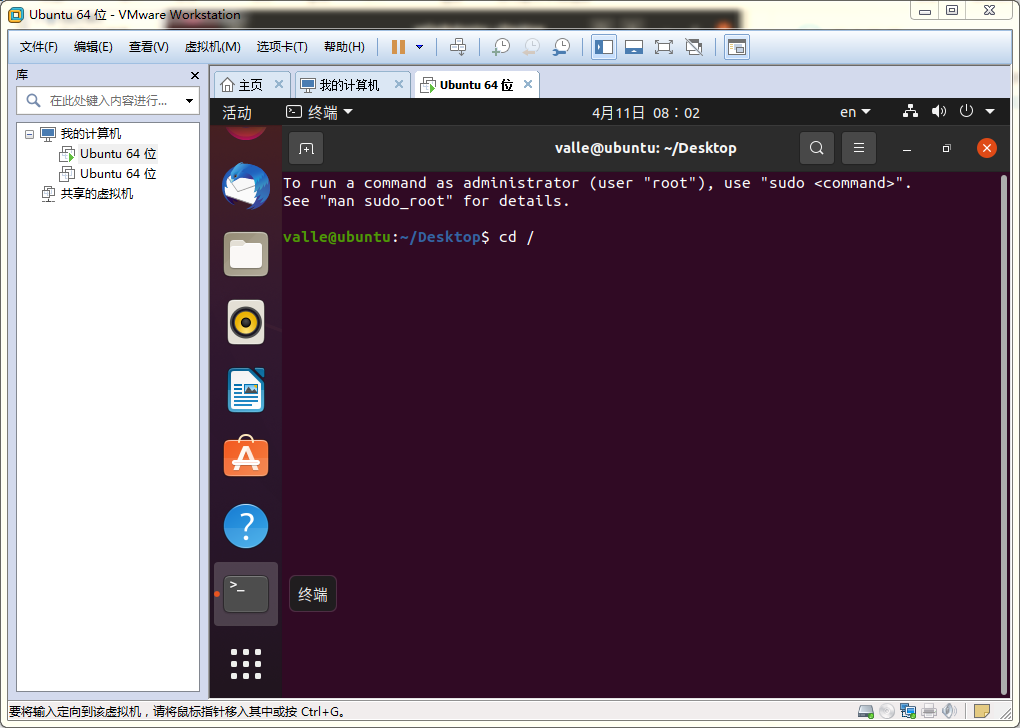Click the Terminal icon in the dock

(x=246, y=594)
